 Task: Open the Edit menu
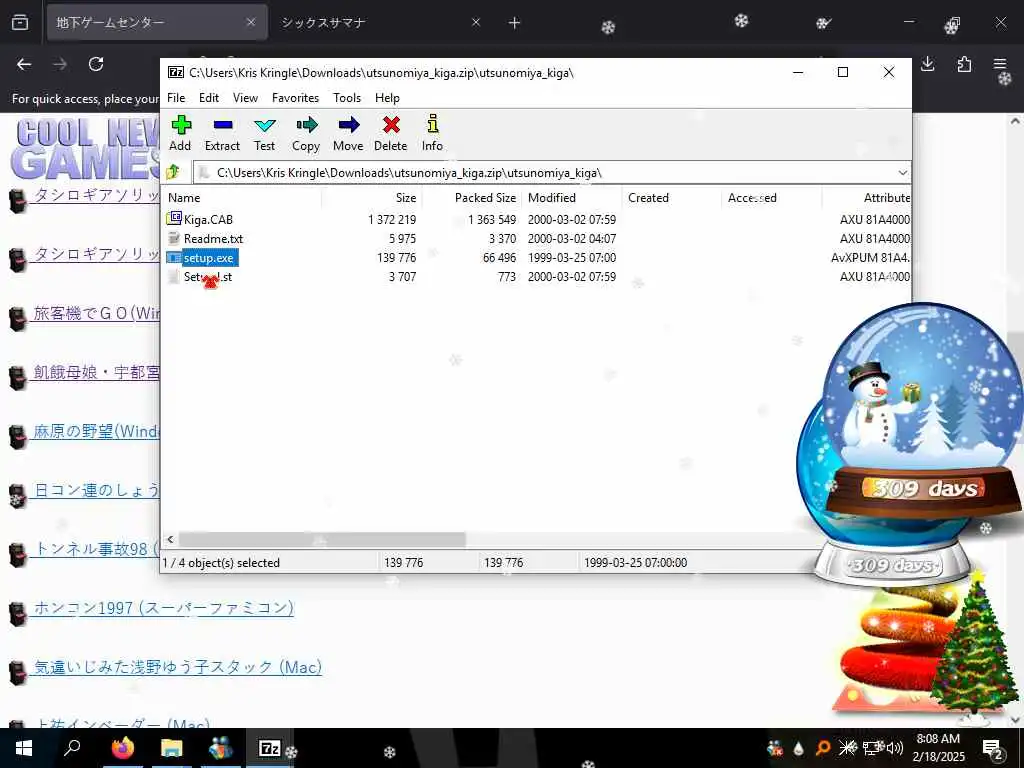[209, 98]
